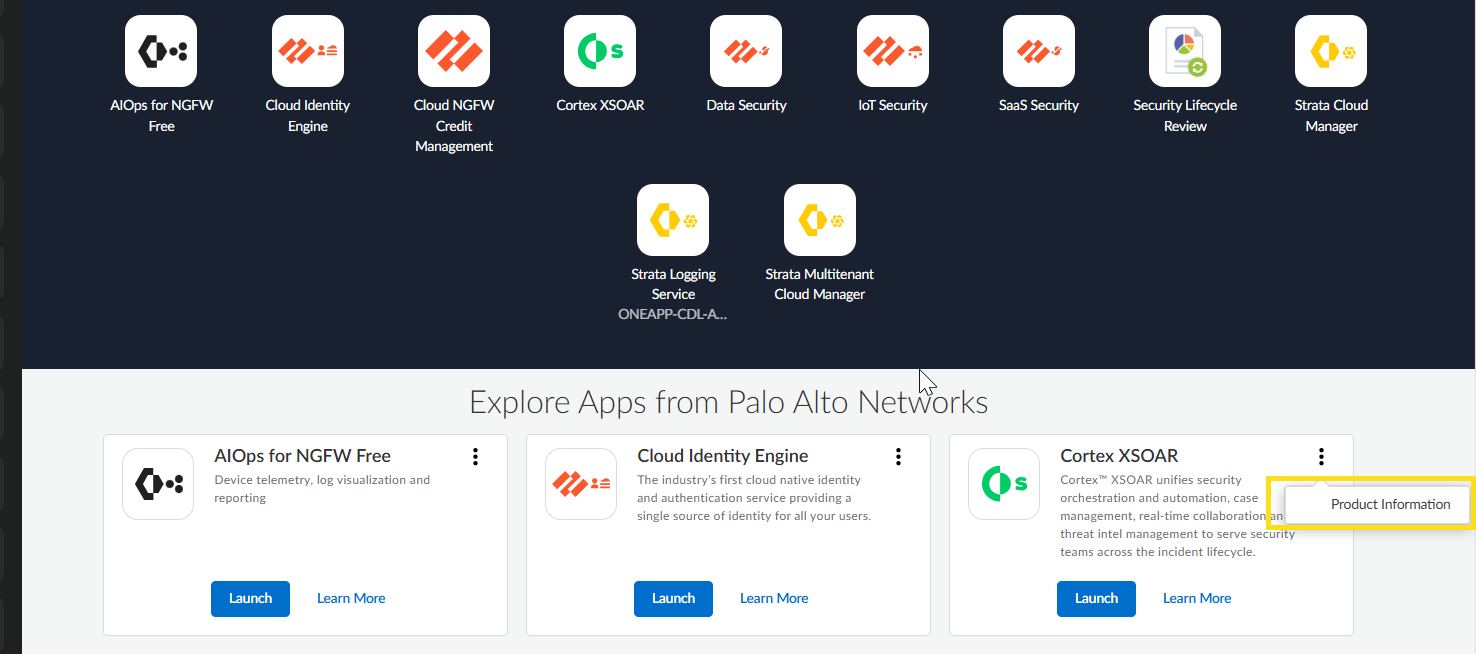The height and width of the screenshot is (654, 1476).
Task: Open the AIOps for NGFW Free app icon
Action: [x=161, y=51]
